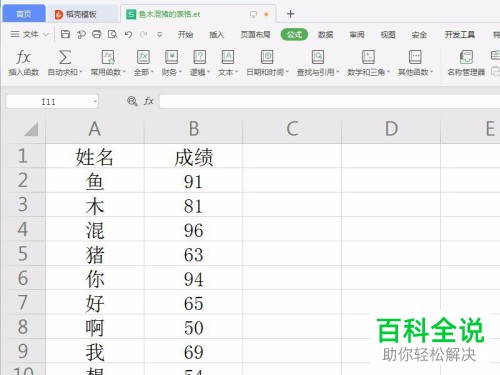Screen dimensions: 500x375
Task: Open the Other functions (其他函数) icon
Action: (x=415, y=57)
